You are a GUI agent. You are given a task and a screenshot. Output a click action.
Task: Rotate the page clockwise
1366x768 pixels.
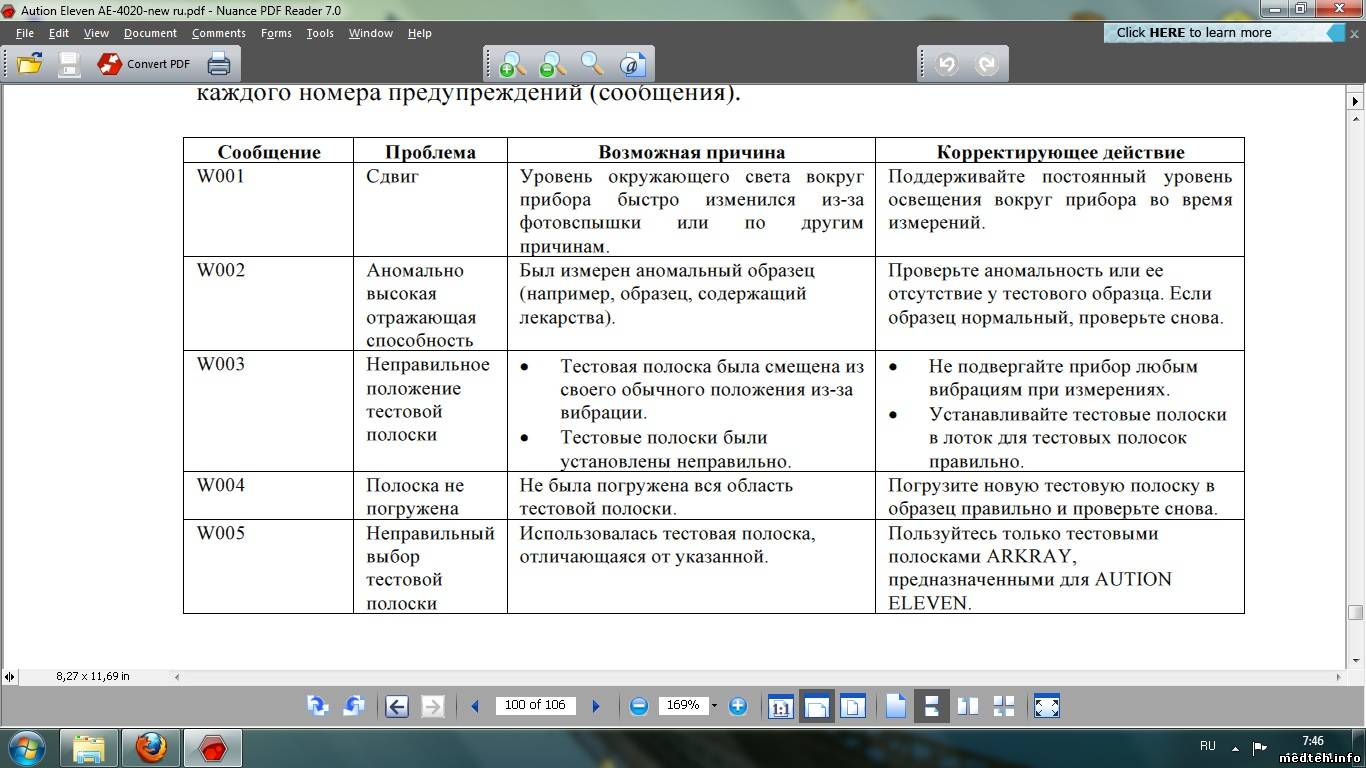[318, 706]
